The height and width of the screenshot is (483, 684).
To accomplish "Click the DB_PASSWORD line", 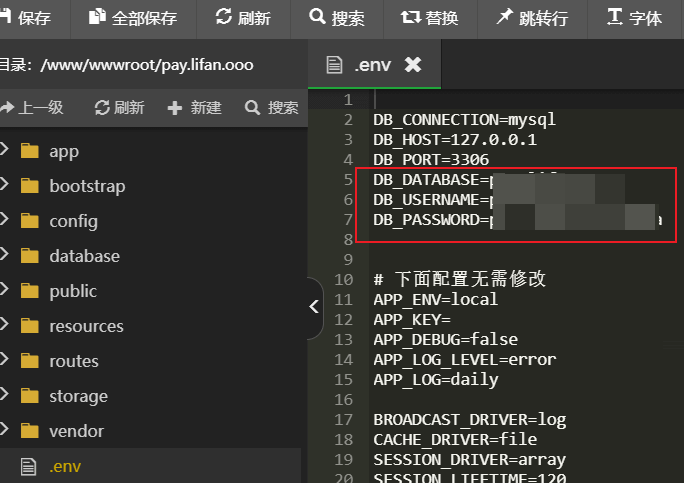I will click(x=518, y=220).
